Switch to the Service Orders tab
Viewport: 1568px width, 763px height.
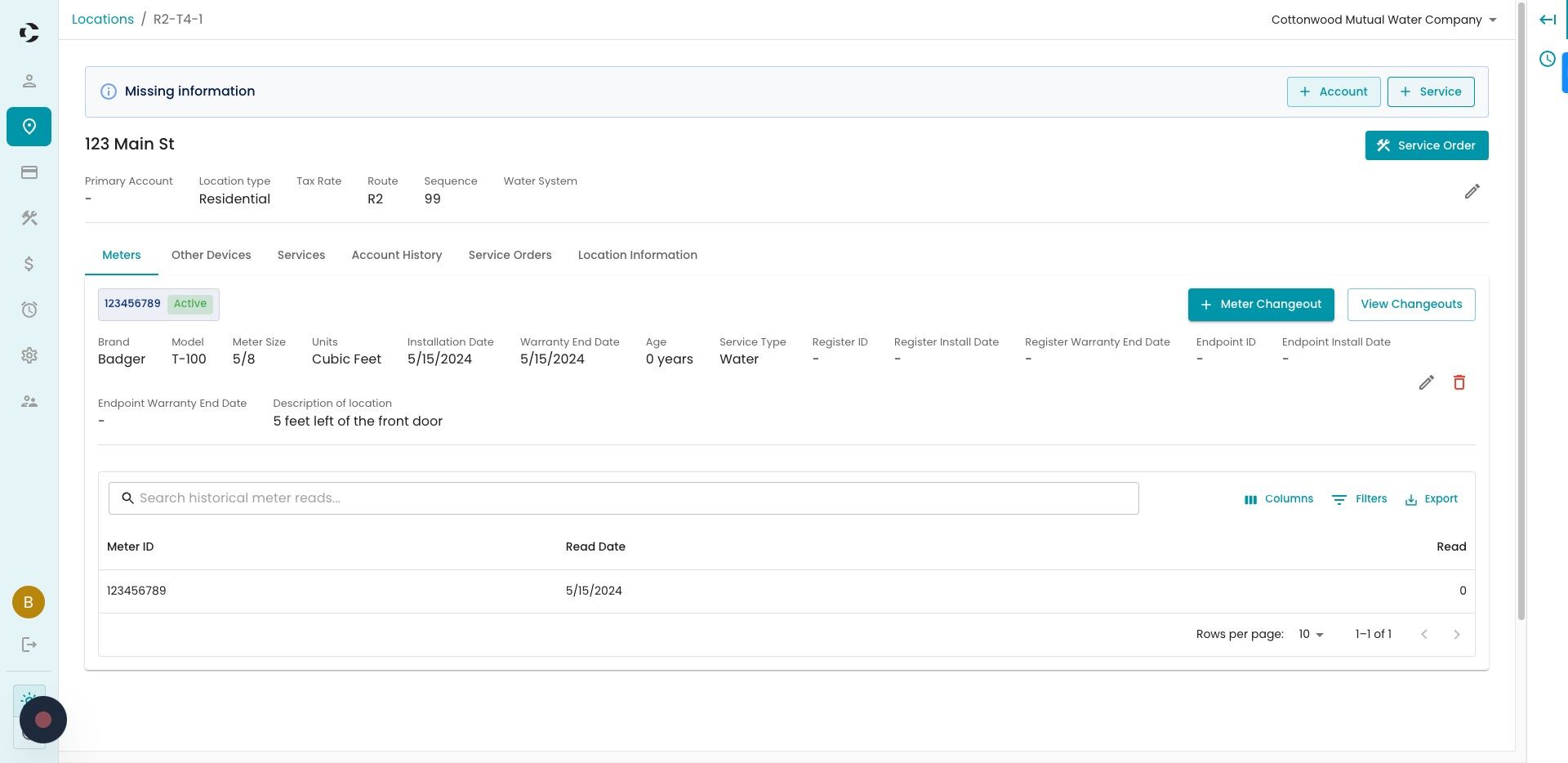pyautogui.click(x=510, y=255)
